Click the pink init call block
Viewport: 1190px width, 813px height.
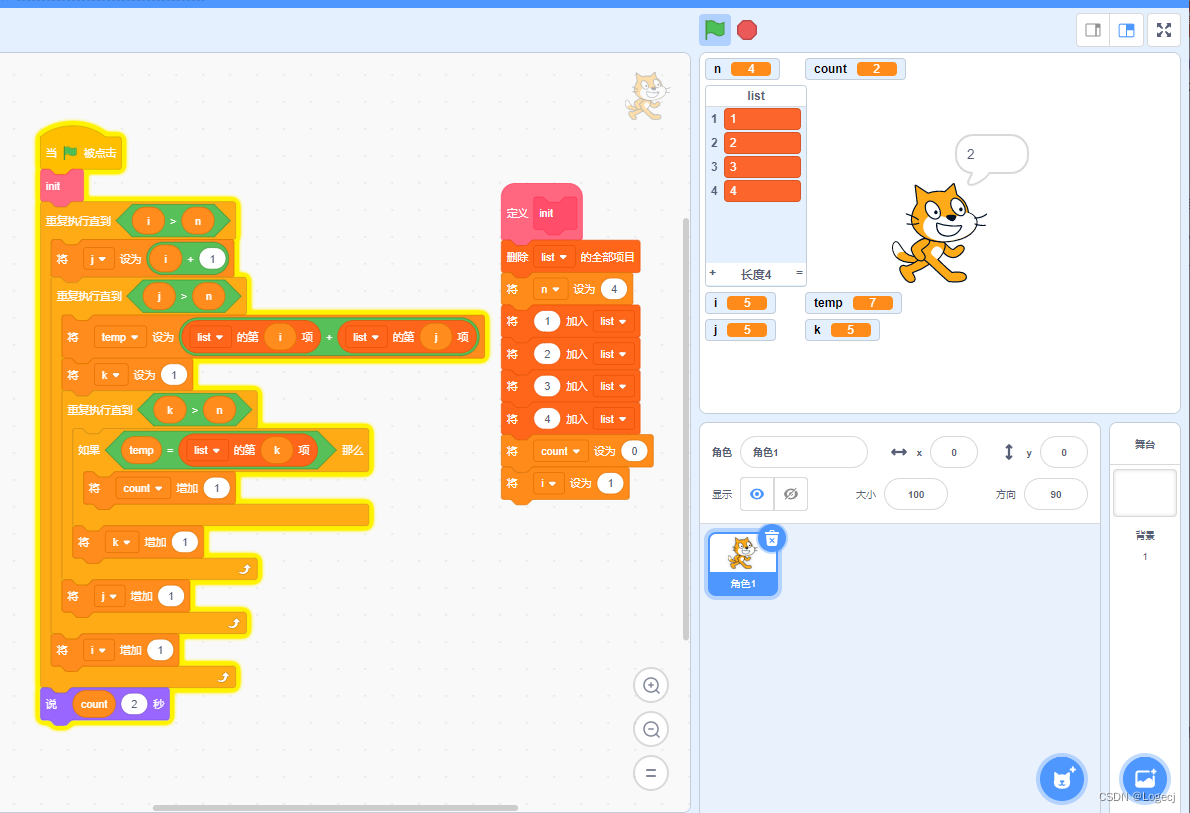(61, 186)
